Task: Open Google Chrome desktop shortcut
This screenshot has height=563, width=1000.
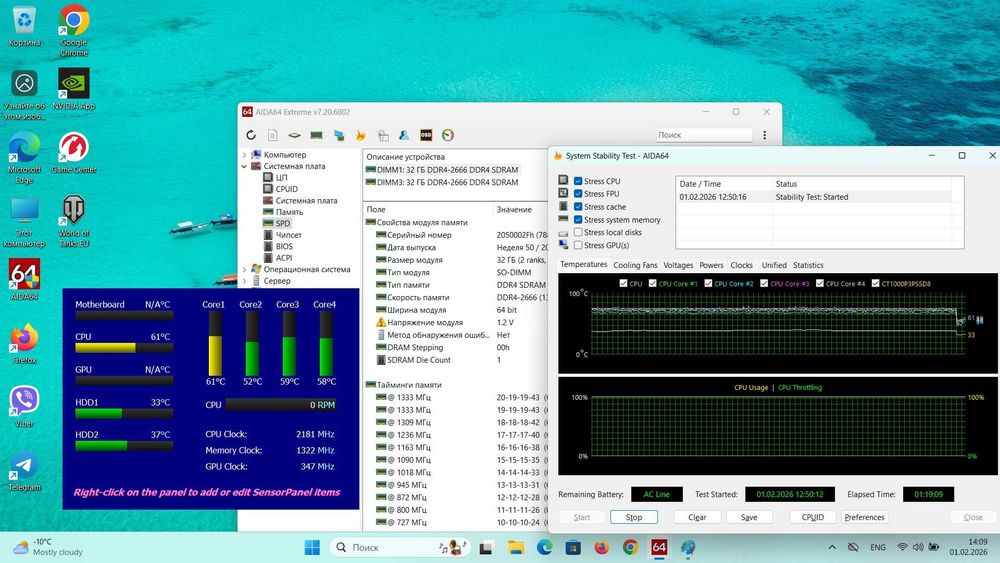Action: coord(74,30)
